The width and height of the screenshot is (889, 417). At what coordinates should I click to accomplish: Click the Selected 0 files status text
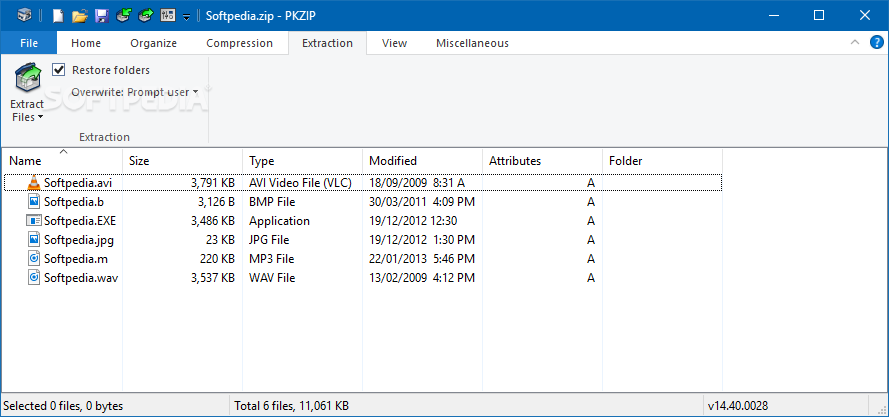click(x=63, y=406)
